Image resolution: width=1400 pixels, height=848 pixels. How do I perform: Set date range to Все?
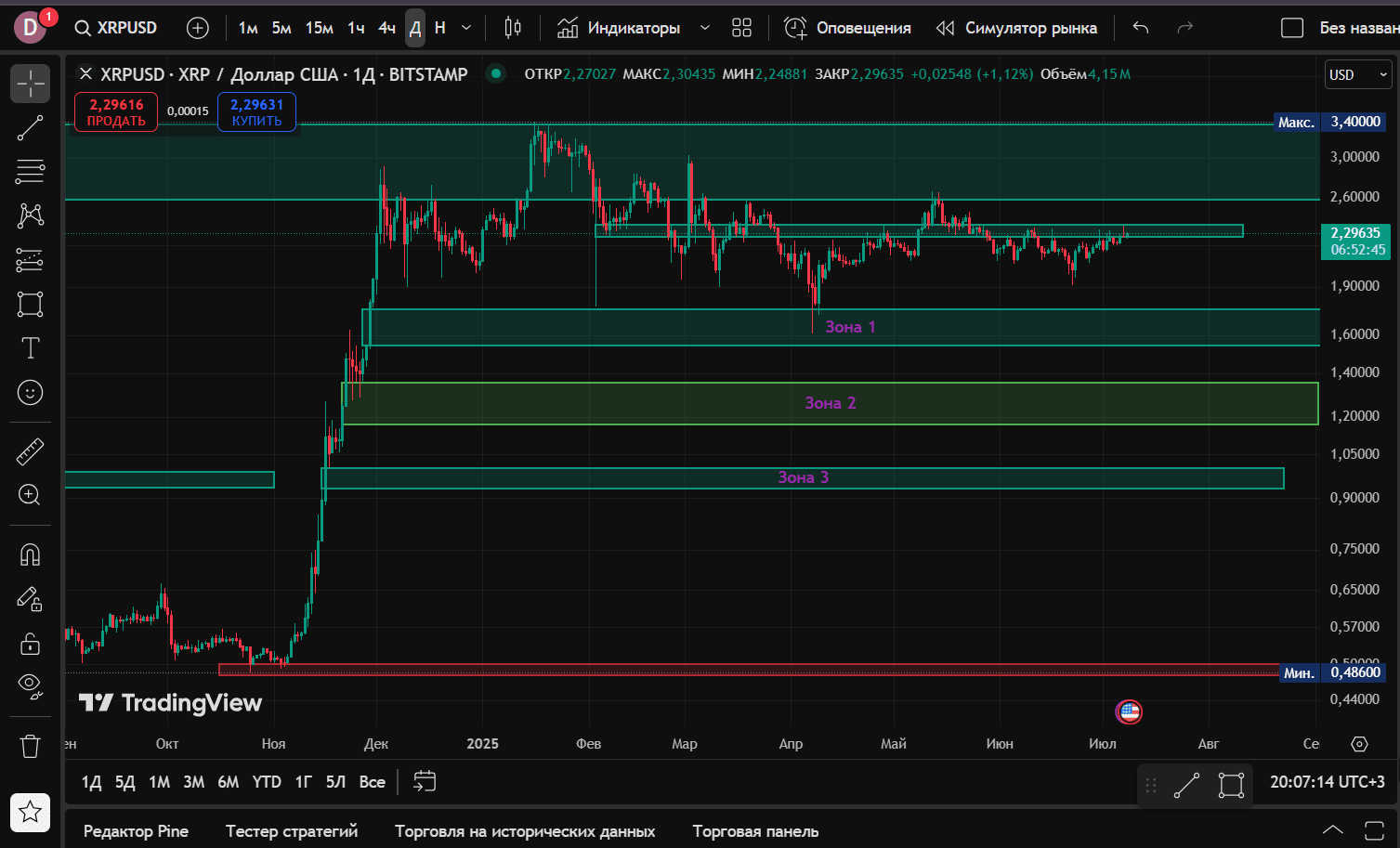point(373,782)
